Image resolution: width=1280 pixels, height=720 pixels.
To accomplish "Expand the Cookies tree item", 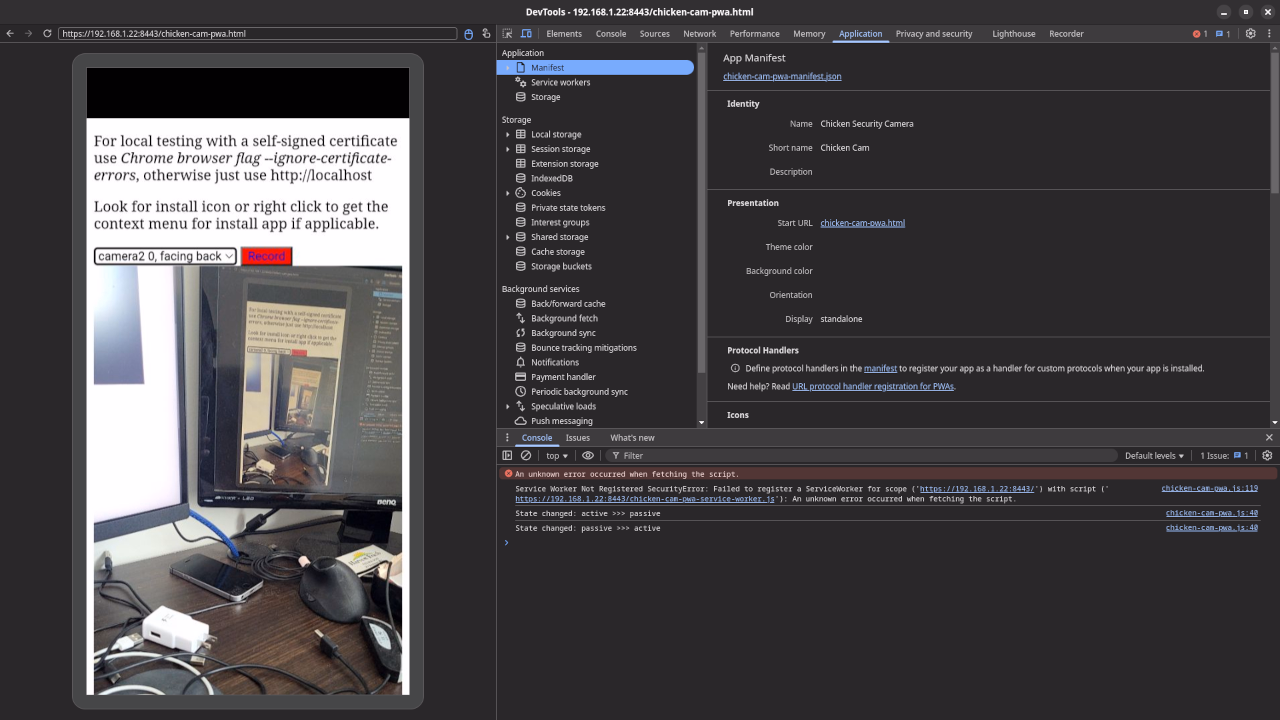I will (x=508, y=193).
